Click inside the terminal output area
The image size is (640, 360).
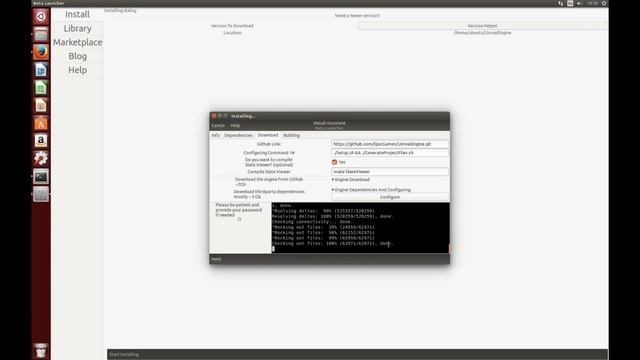click(360, 228)
